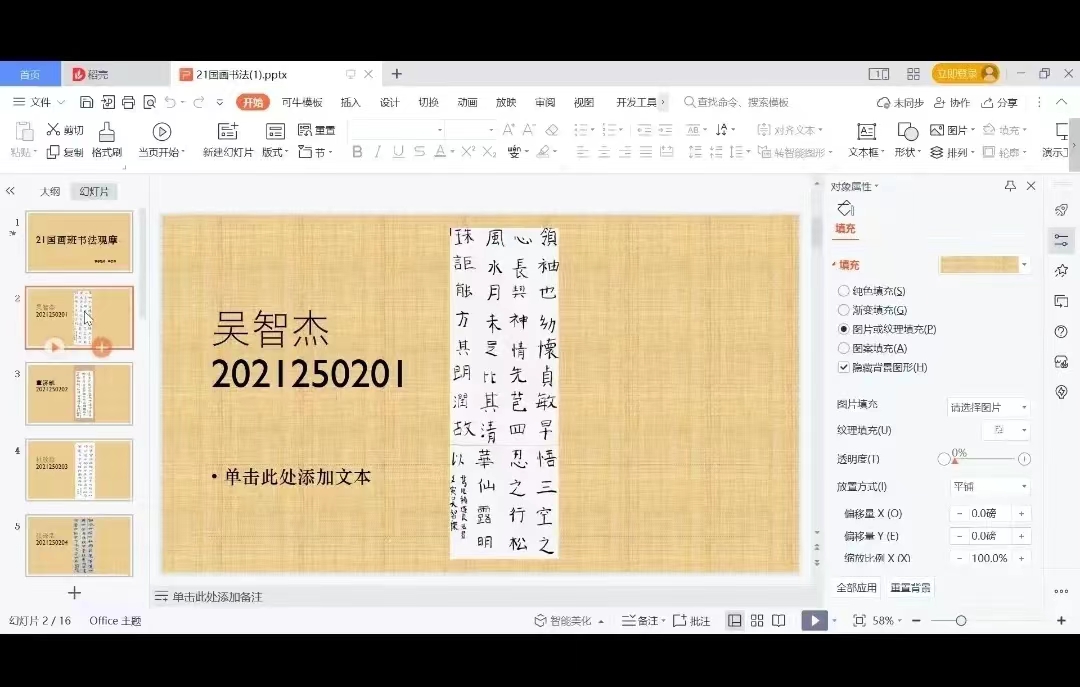Screen dimensions: 1080x687
Task: Select slide 3 thumbnail in left panel
Action: (79, 393)
